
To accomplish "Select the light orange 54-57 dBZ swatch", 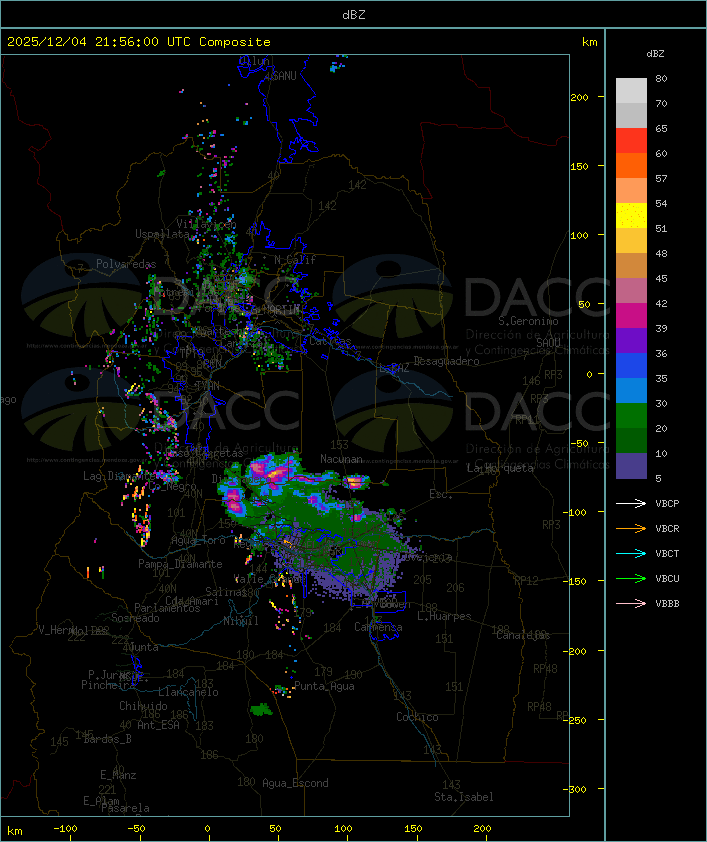I will point(631,191).
